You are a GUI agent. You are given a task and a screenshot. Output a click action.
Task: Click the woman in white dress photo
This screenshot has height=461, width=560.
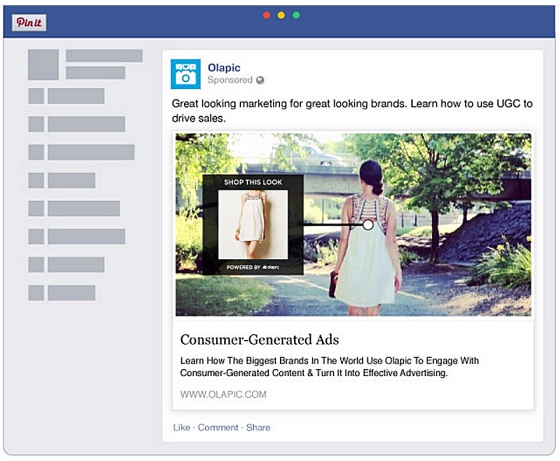click(353, 225)
